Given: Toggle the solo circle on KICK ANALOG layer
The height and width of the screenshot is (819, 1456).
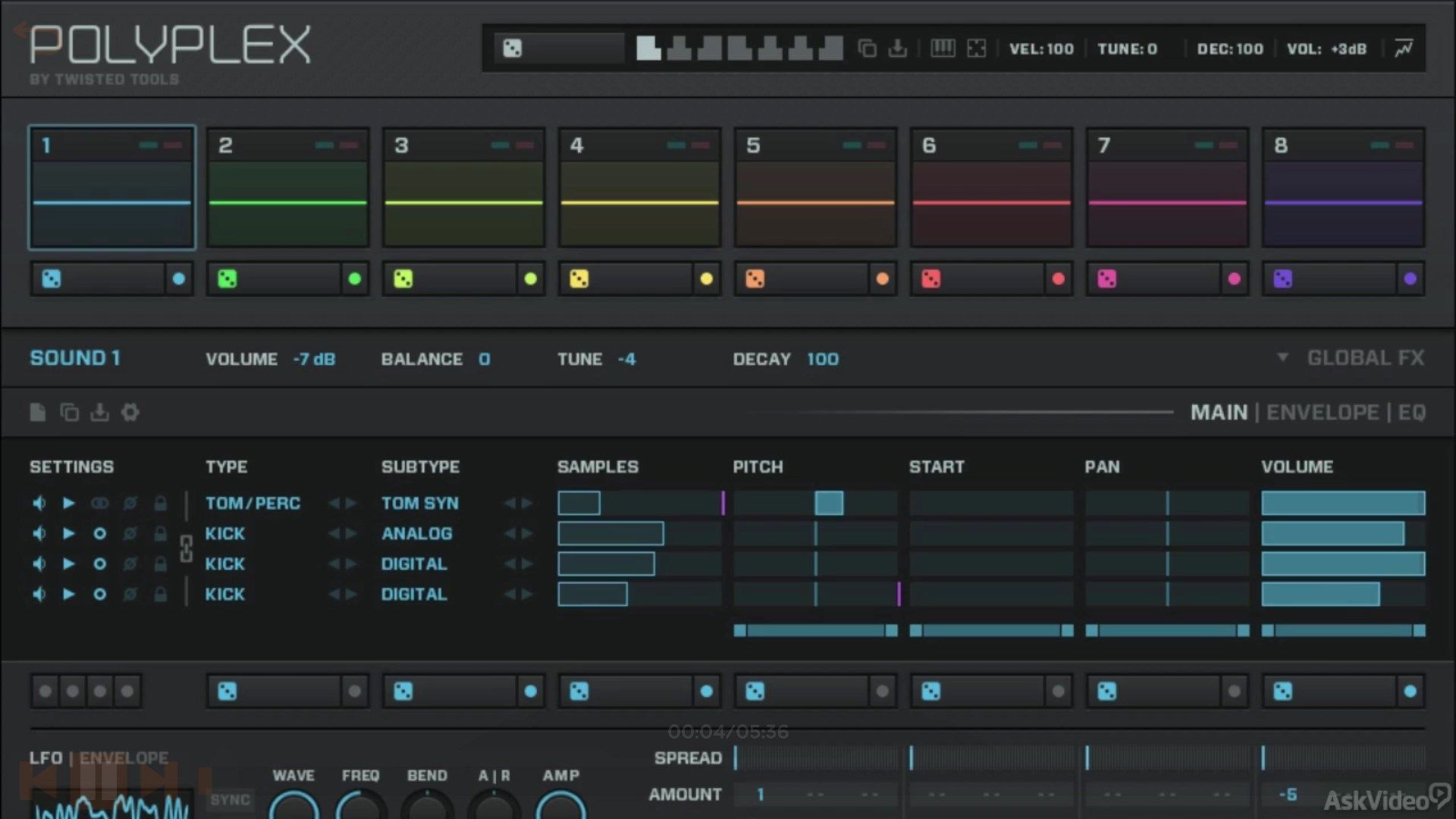Looking at the screenshot, I should click(99, 533).
